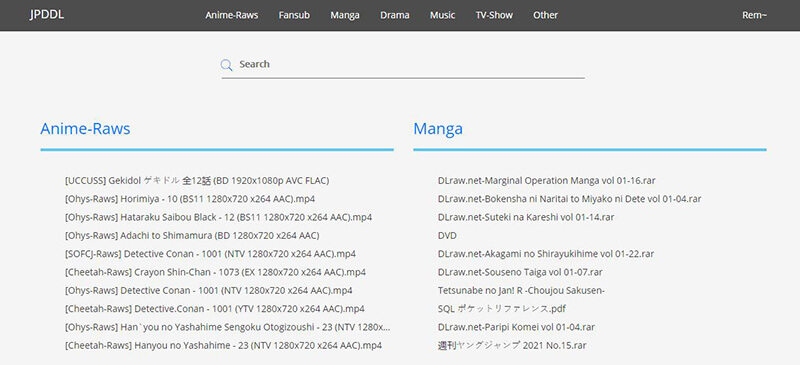Image resolution: width=800 pixels, height=365 pixels.
Task: Open the [UCCUSS] Gekidol BD entry
Action: coord(197,181)
